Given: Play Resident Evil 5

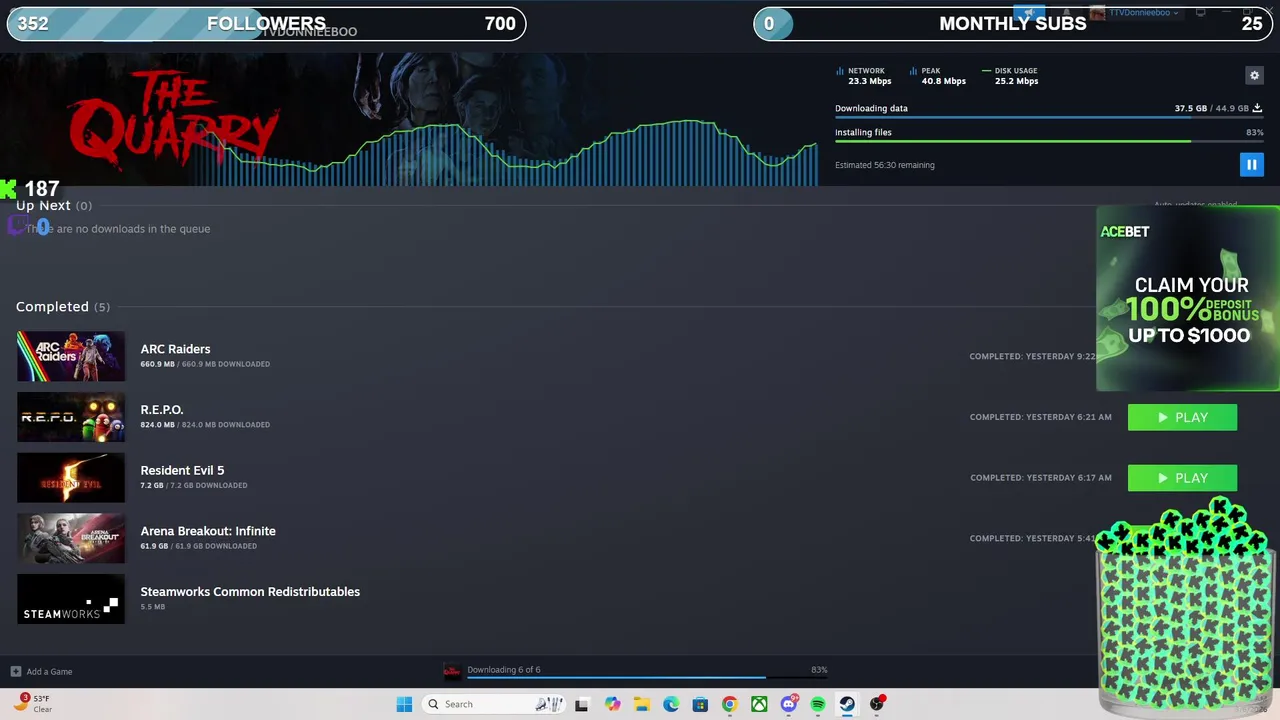Looking at the screenshot, I should (x=1182, y=478).
